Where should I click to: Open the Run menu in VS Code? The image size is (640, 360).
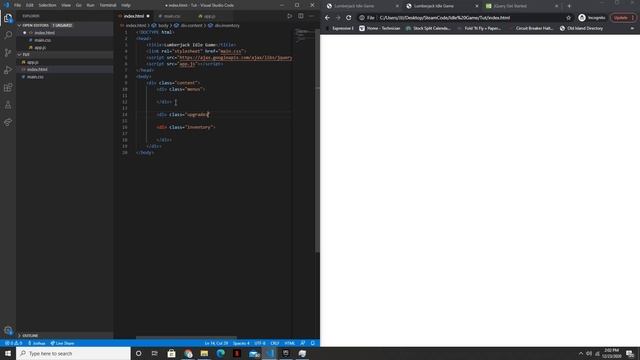coord(90,5)
